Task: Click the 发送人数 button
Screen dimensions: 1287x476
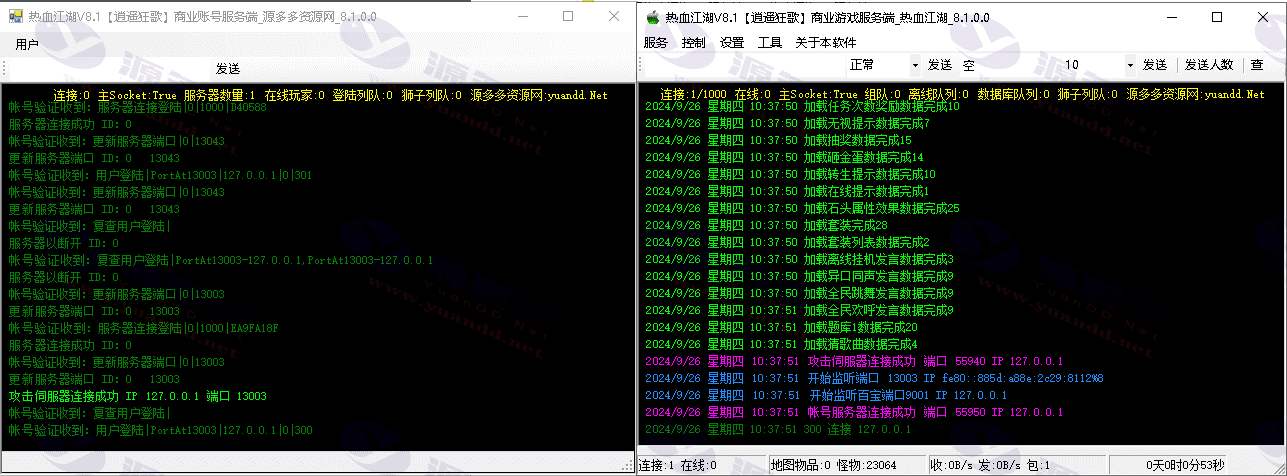Action: pos(1209,65)
